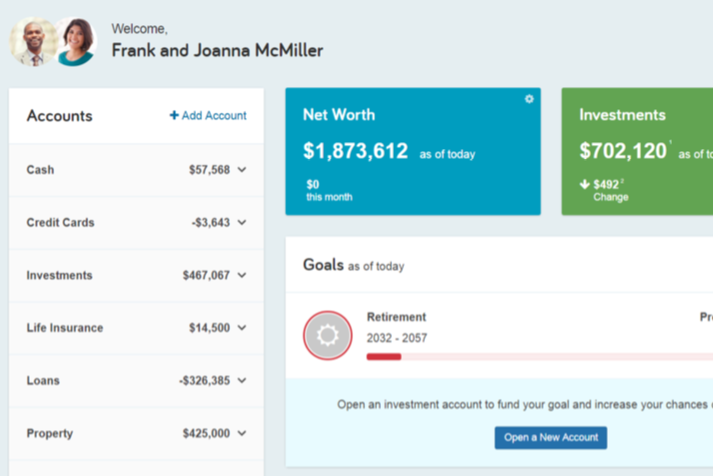Viewport: 713px width, 476px height.
Task: Click the Accounts panel heading
Action: tap(59, 116)
